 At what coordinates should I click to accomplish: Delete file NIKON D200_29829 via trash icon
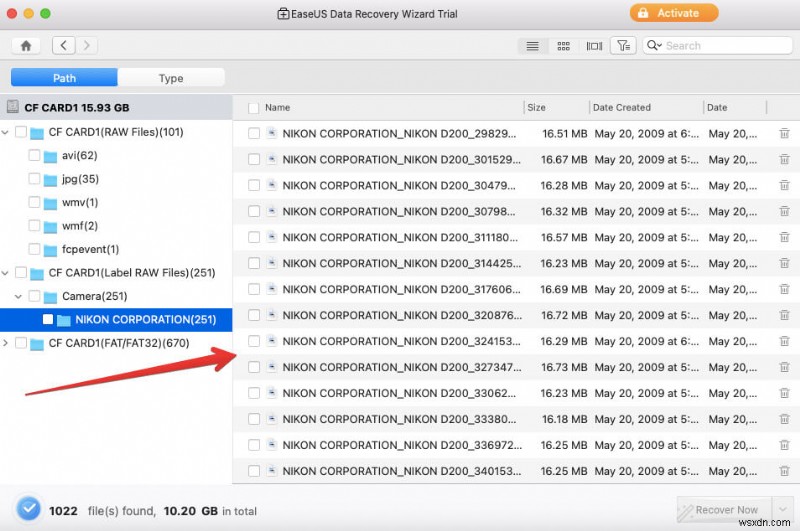point(784,134)
